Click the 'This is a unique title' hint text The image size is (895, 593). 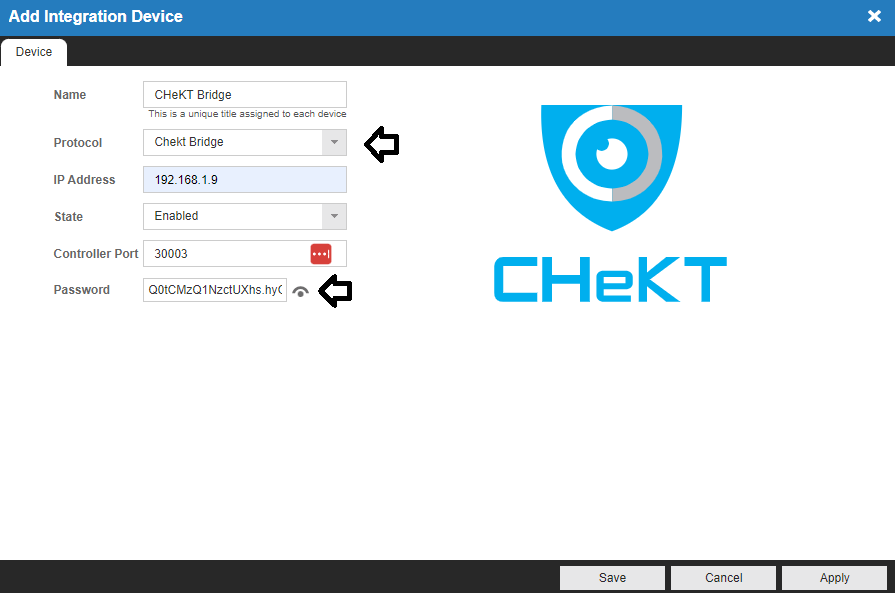[x=247, y=114]
